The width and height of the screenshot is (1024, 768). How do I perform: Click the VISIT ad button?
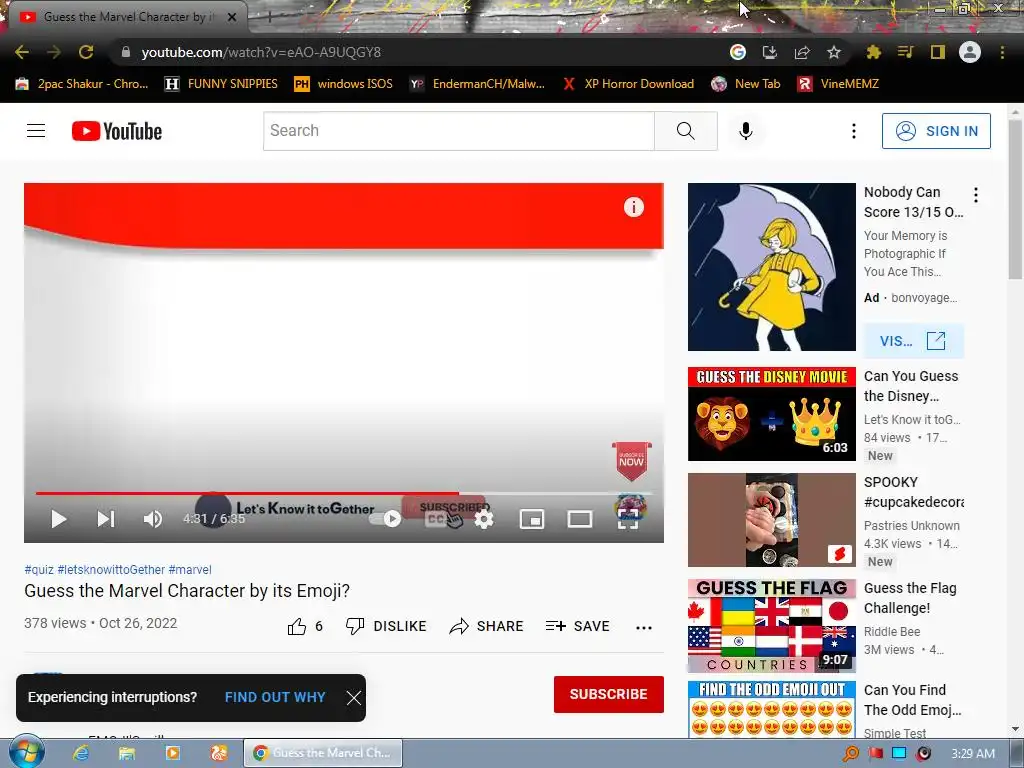(913, 341)
